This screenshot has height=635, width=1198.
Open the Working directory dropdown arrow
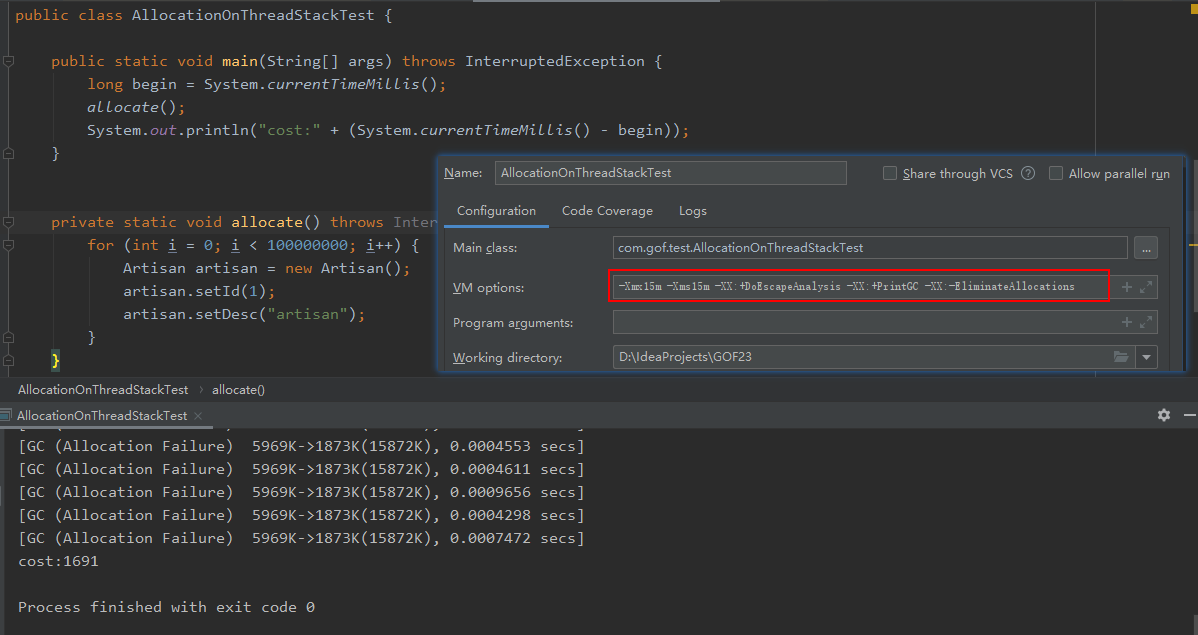click(1147, 357)
